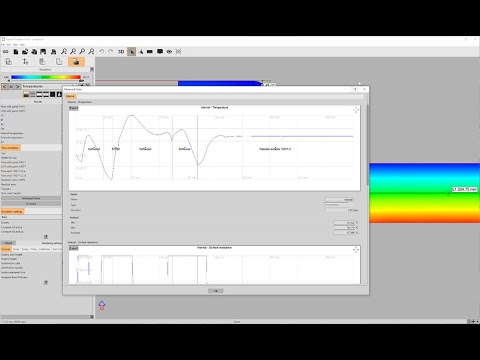Click the speech bubble comment icon

point(160,52)
